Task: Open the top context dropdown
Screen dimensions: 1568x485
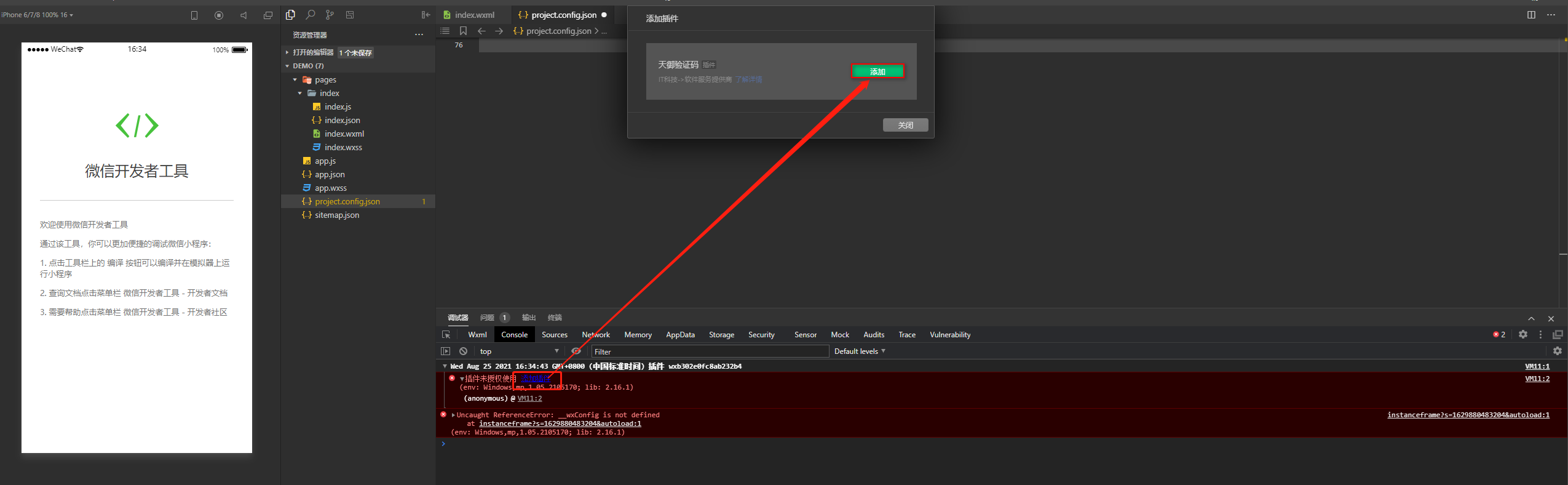Action: coord(519,351)
